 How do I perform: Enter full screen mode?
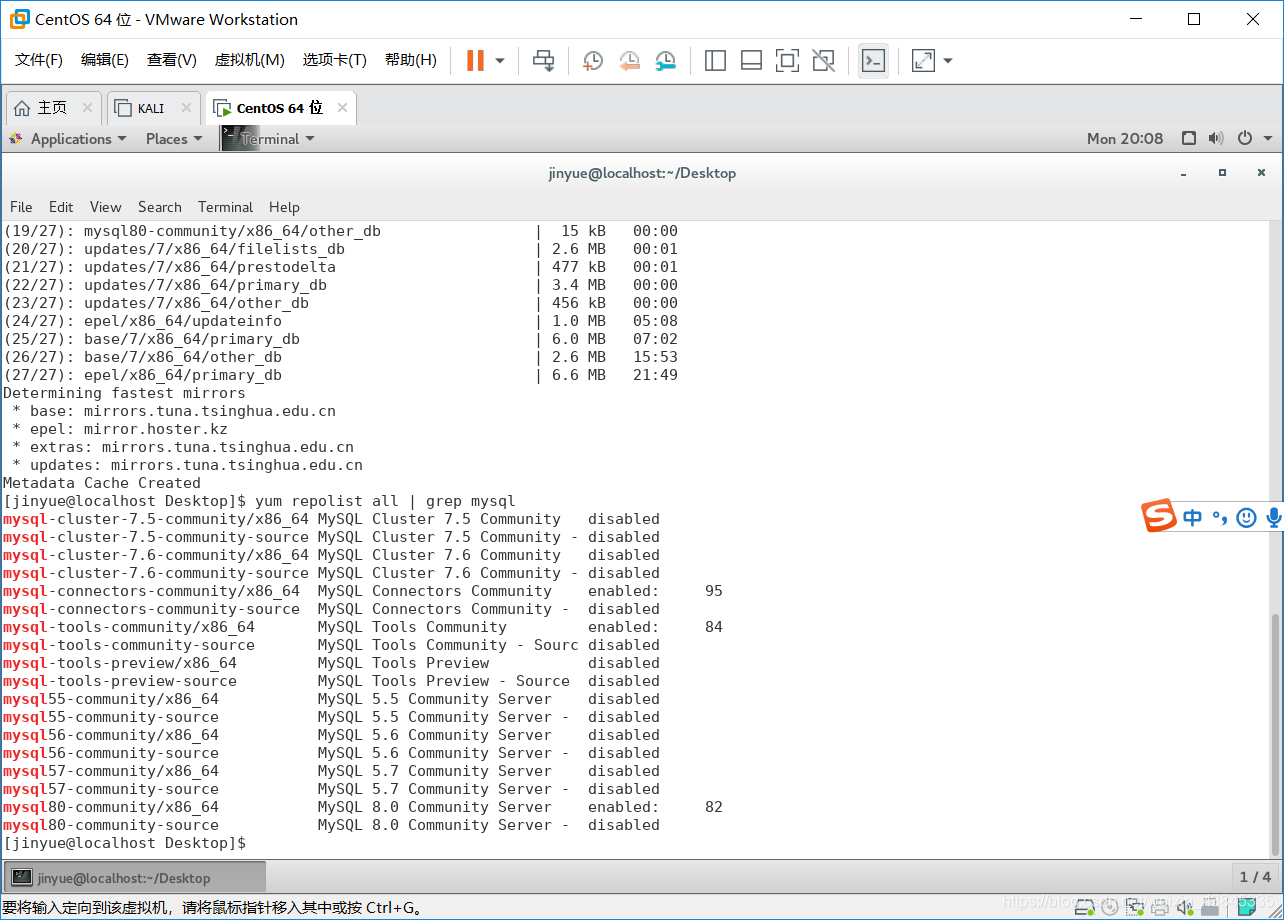(x=787, y=61)
